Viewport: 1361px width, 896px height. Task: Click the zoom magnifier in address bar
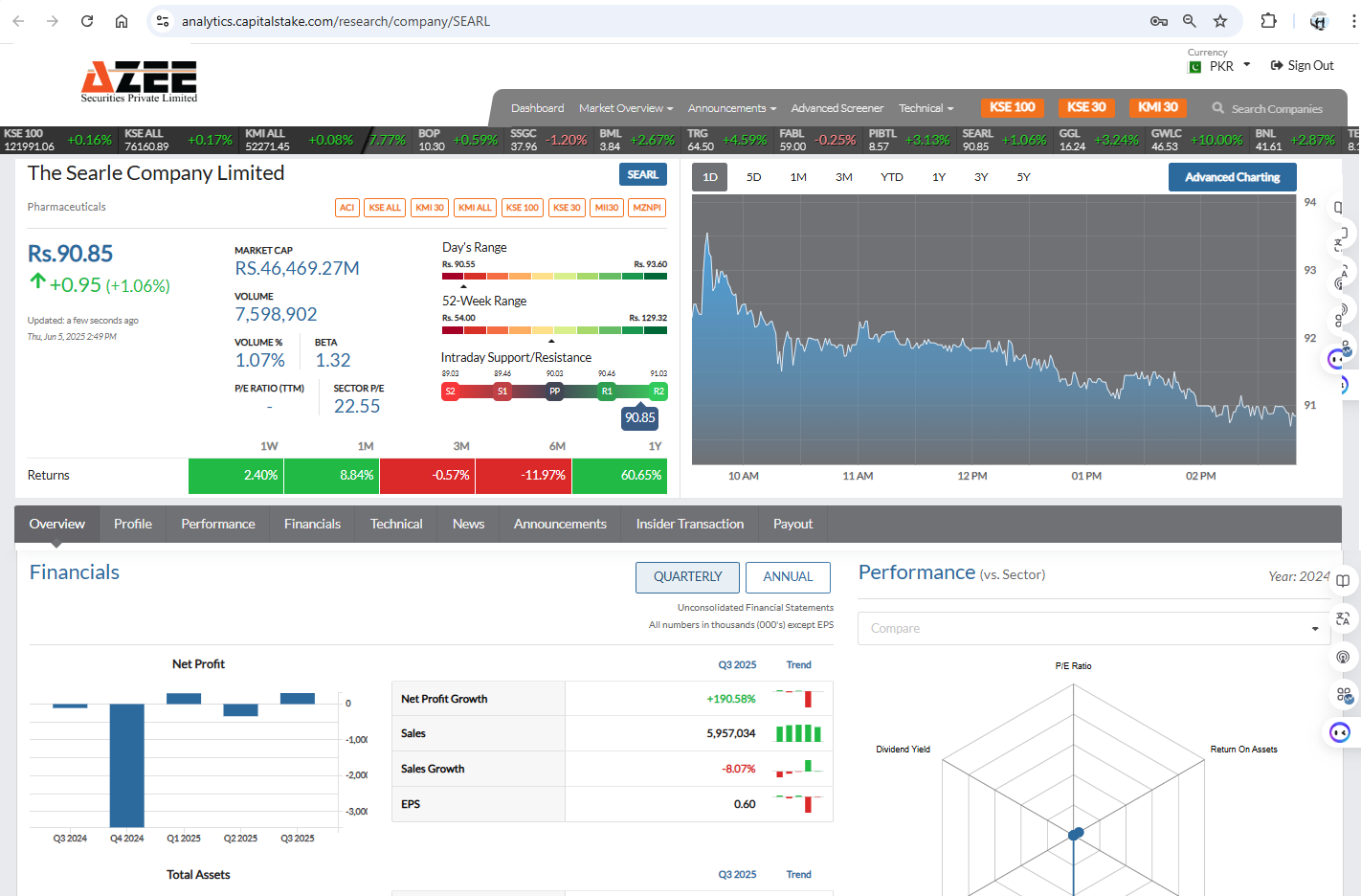[1190, 21]
